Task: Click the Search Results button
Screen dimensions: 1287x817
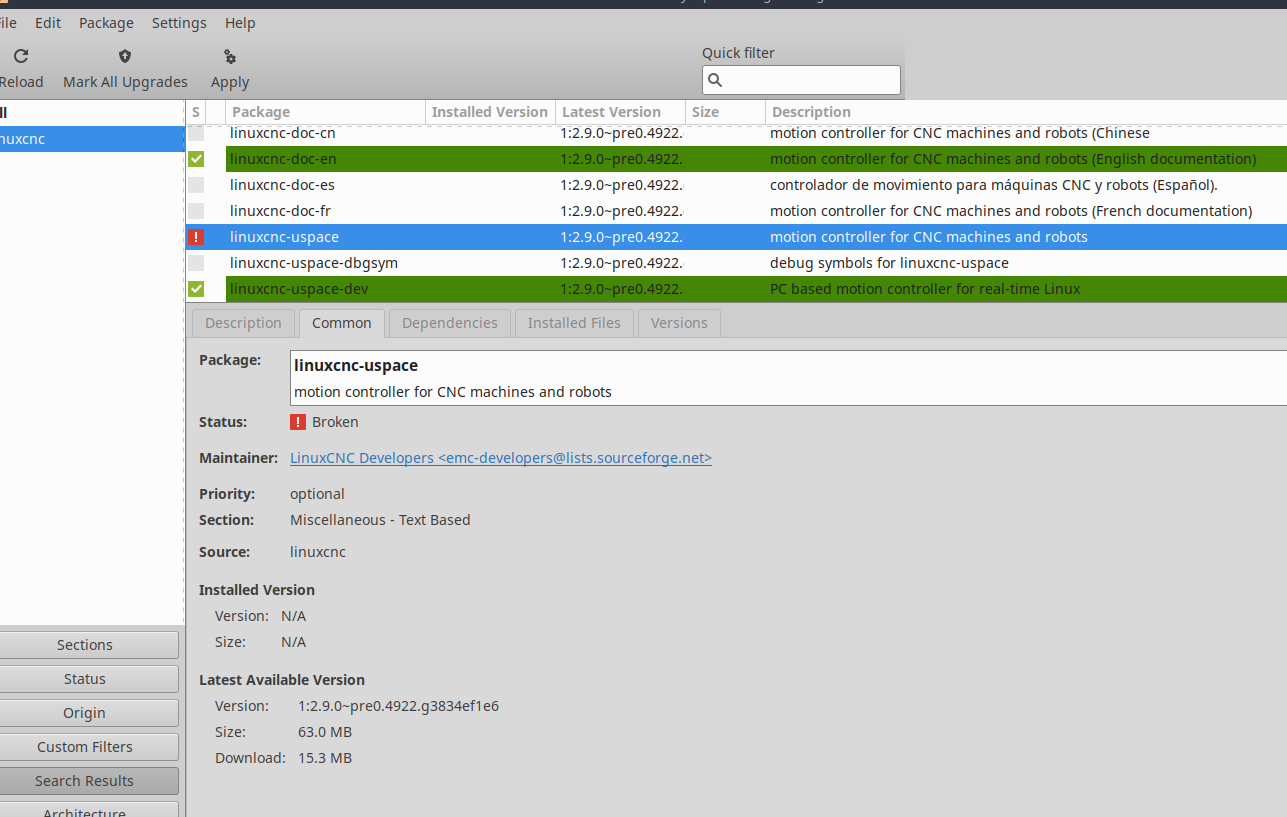Action: point(85,781)
